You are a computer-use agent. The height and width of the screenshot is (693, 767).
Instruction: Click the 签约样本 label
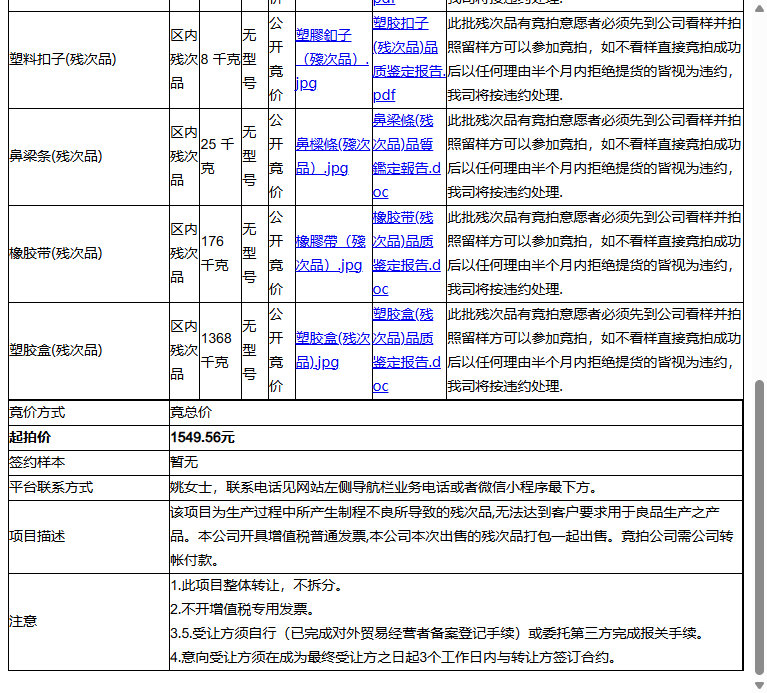(37, 462)
